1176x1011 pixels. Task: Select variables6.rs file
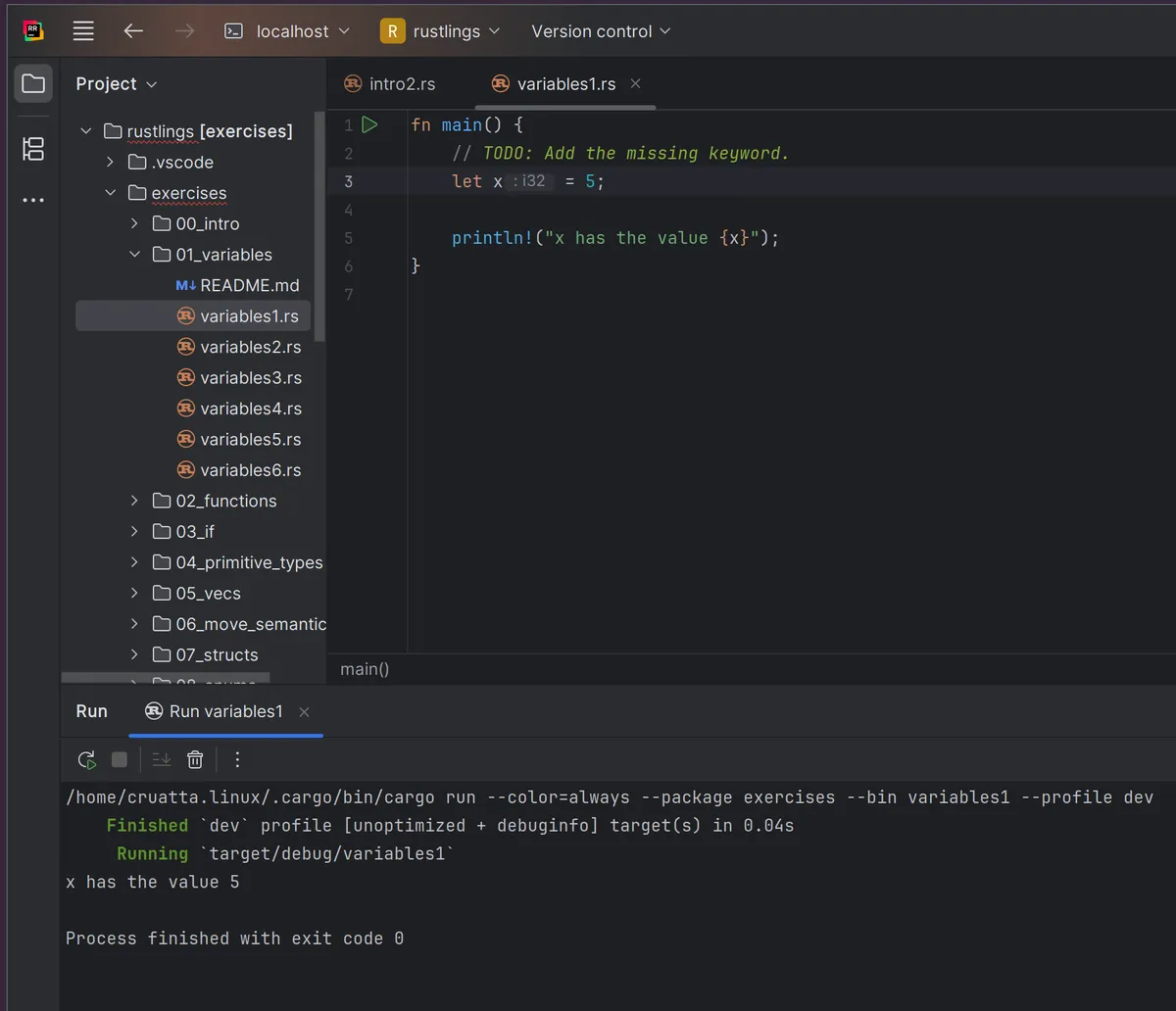click(x=238, y=470)
